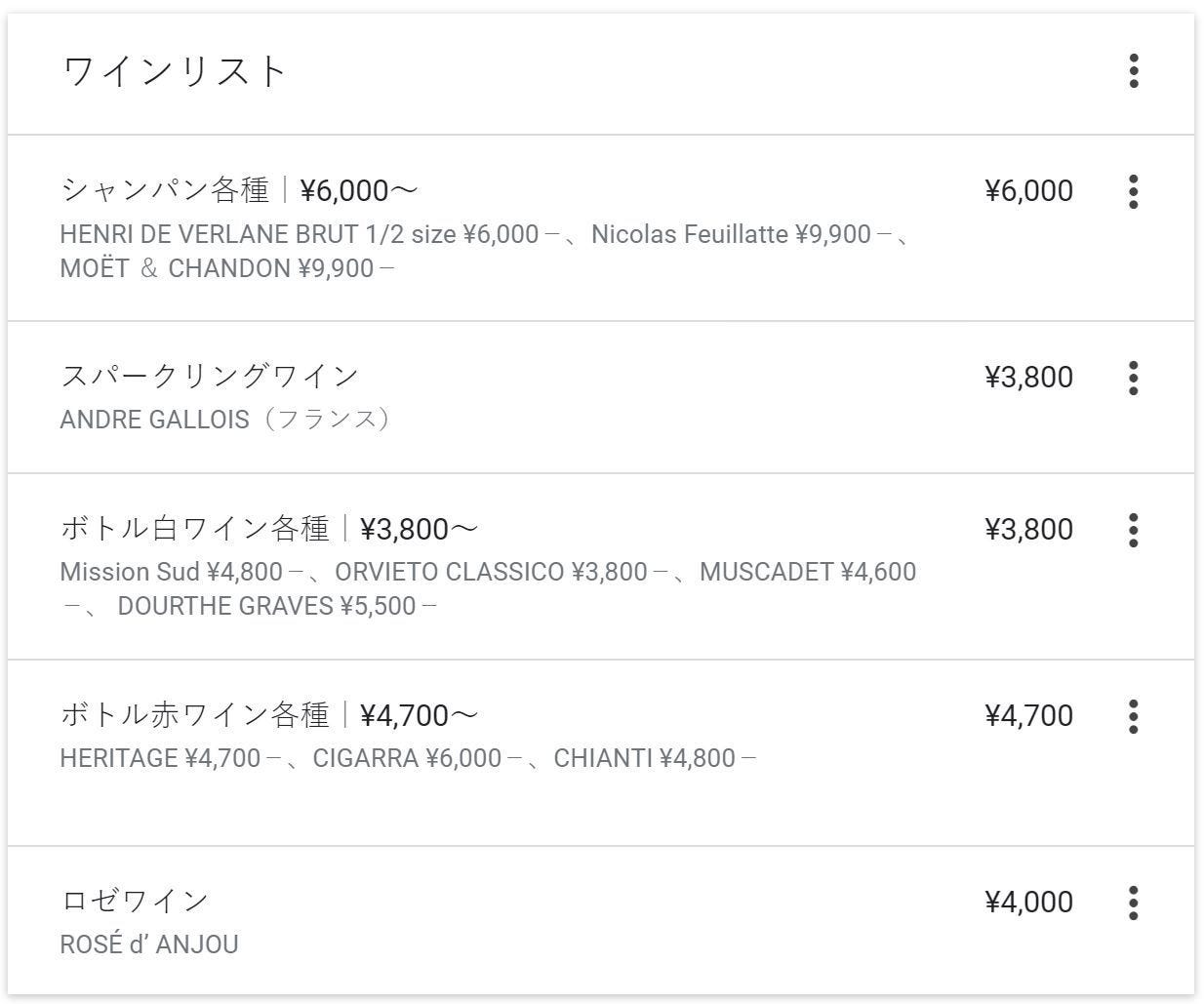The image size is (1204, 1004).
Task: Select the スパークリングワイン item title
Action: point(210,376)
